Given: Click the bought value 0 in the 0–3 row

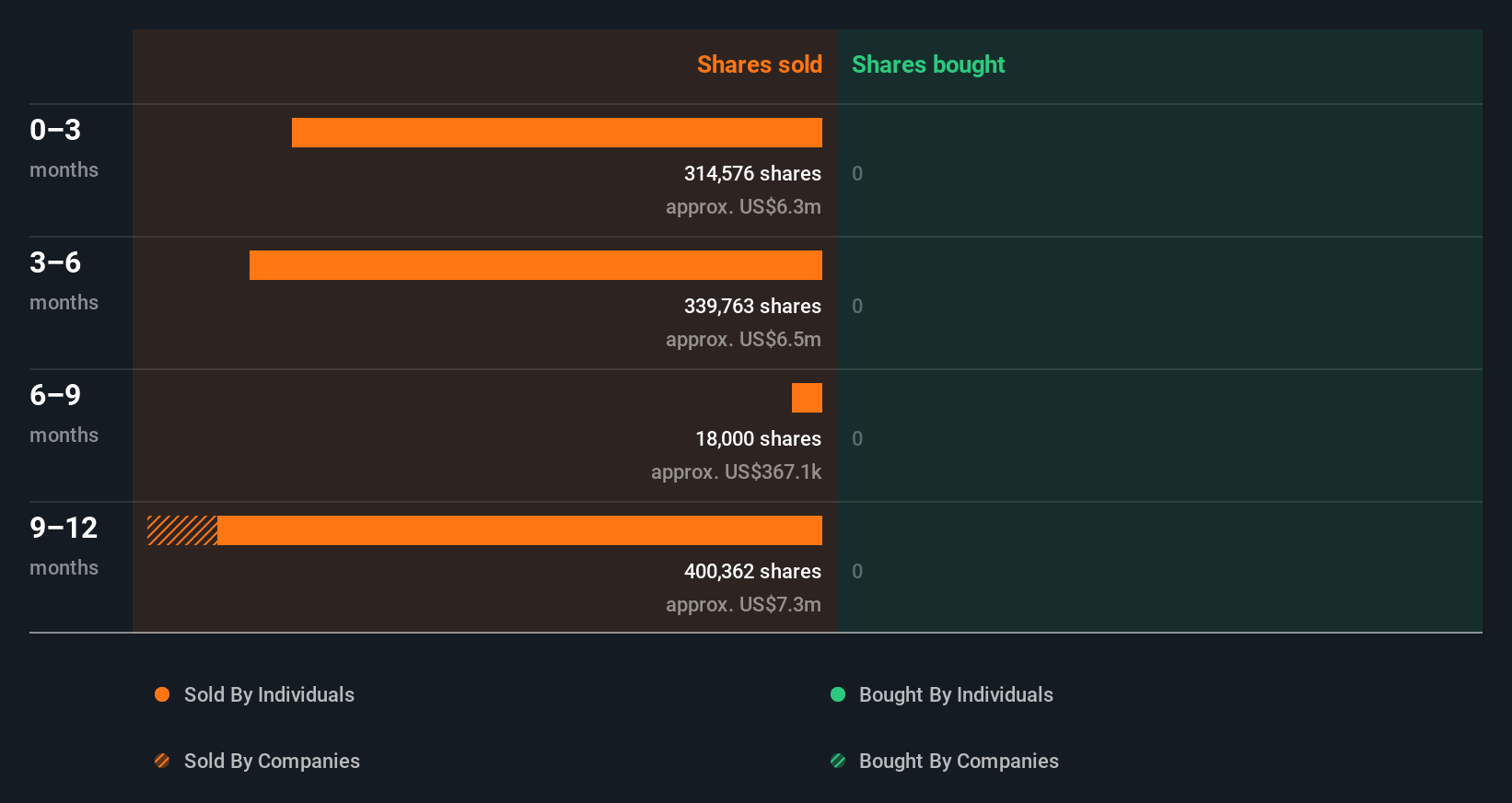Looking at the screenshot, I should click(x=857, y=173).
